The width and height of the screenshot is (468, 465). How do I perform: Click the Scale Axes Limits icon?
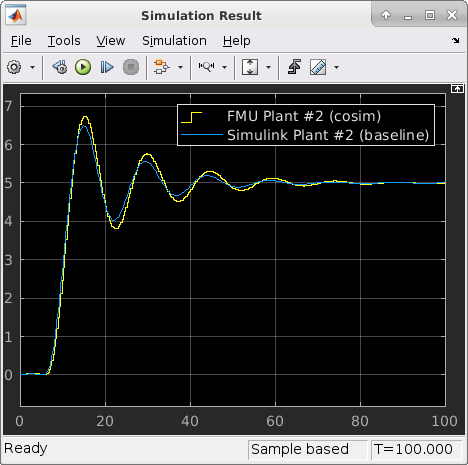pos(250,67)
